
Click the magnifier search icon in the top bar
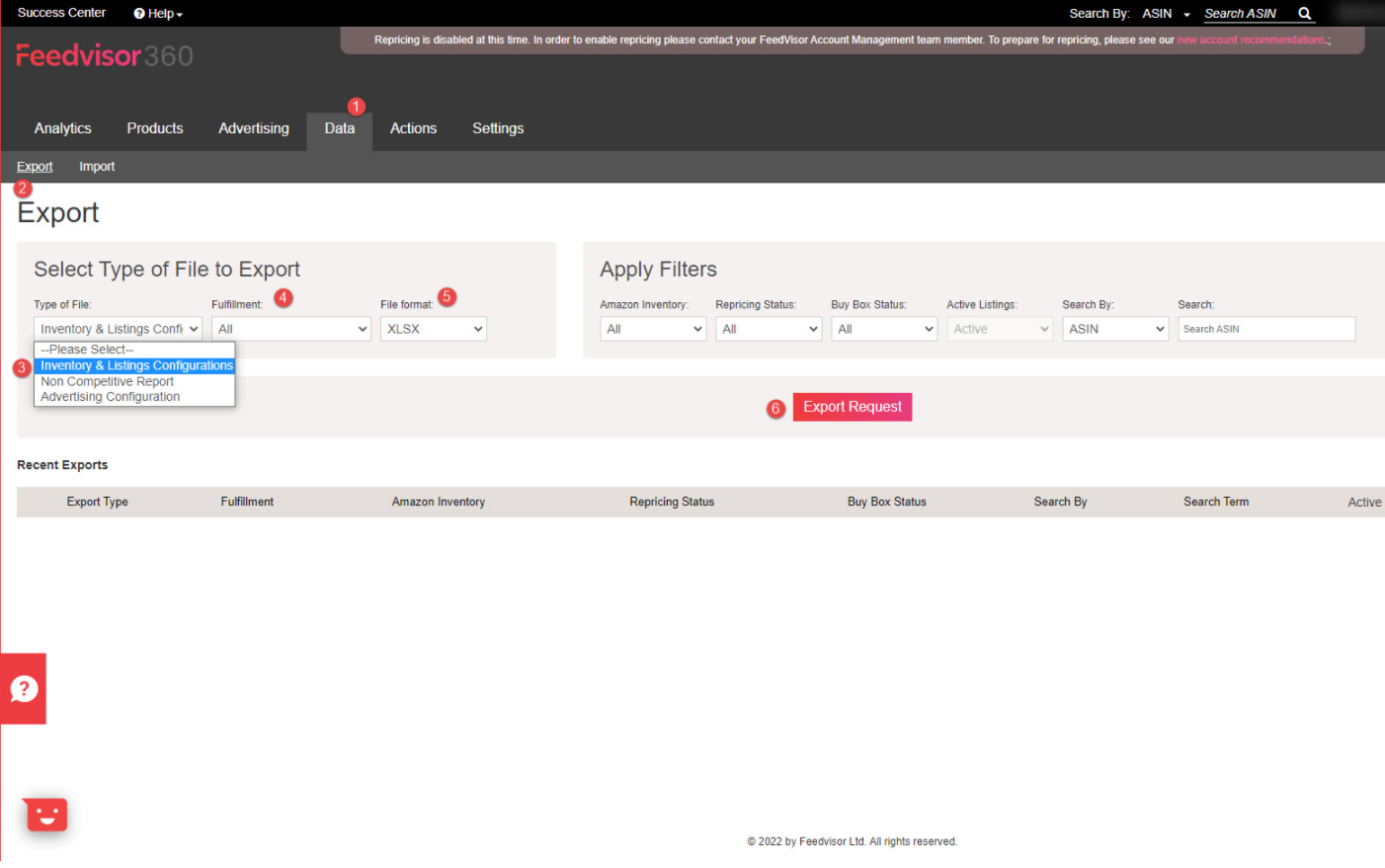(1304, 14)
